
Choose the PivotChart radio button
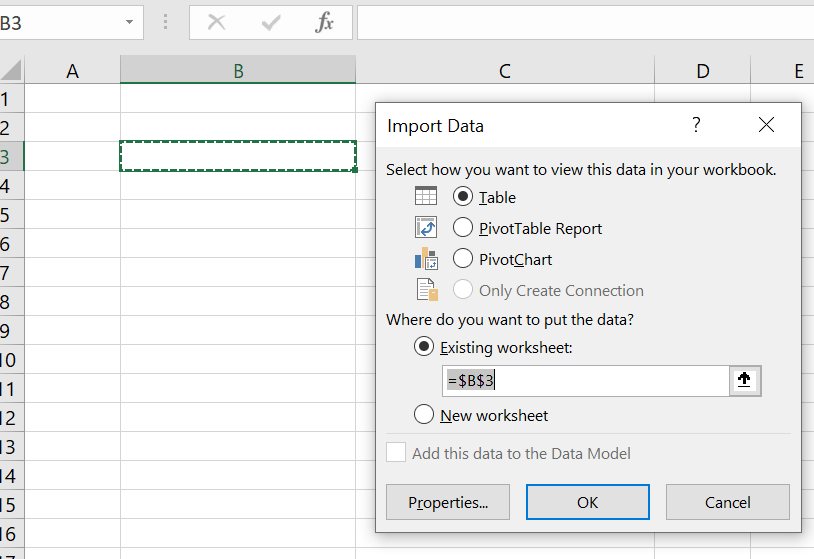463,258
